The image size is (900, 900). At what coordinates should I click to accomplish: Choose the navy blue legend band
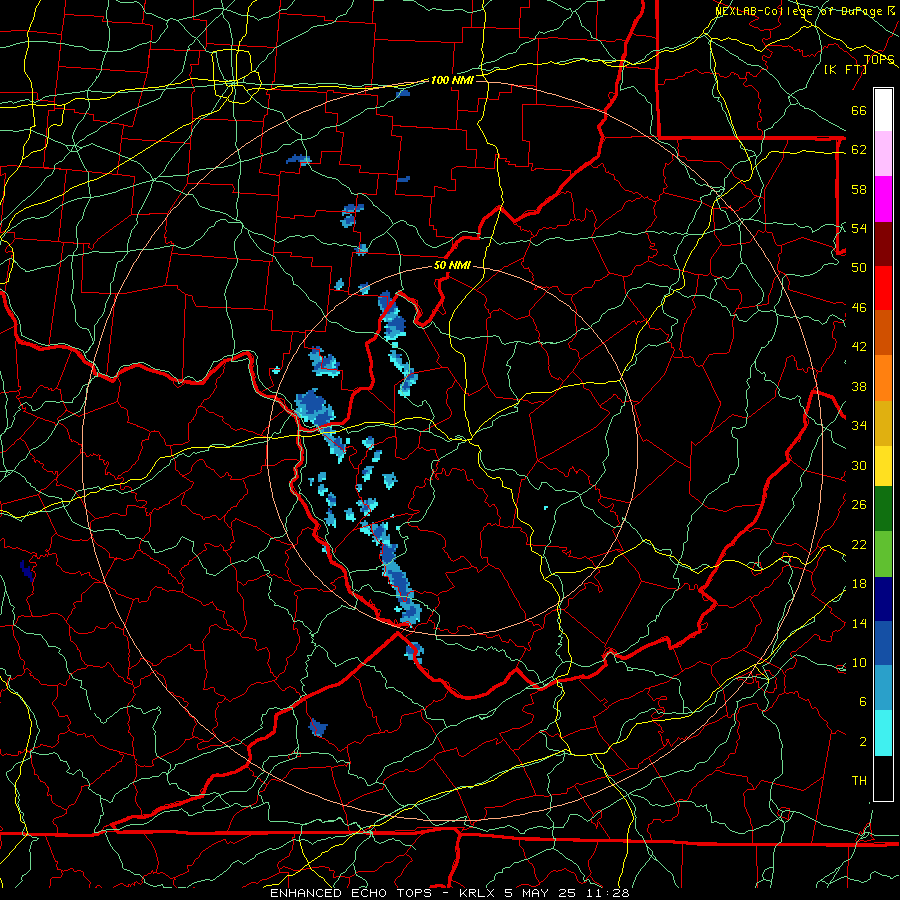tap(883, 599)
